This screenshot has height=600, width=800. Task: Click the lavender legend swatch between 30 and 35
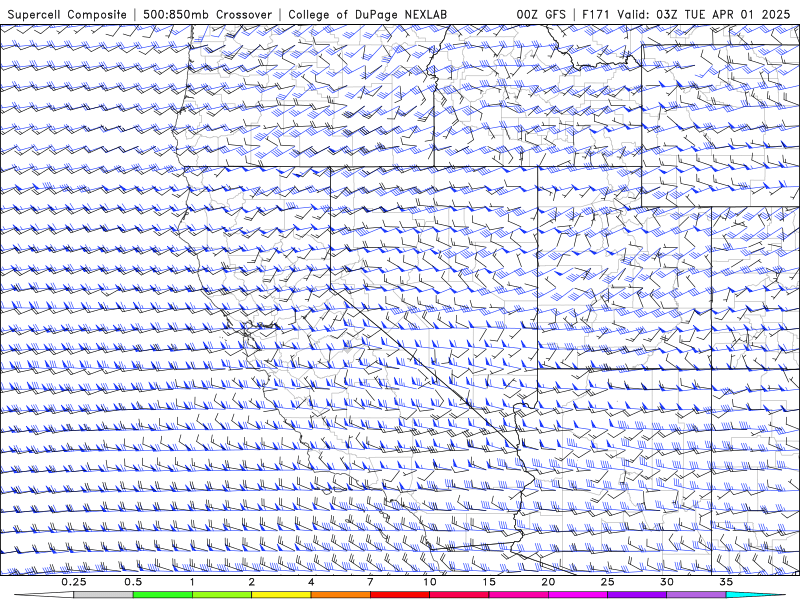tap(696, 595)
